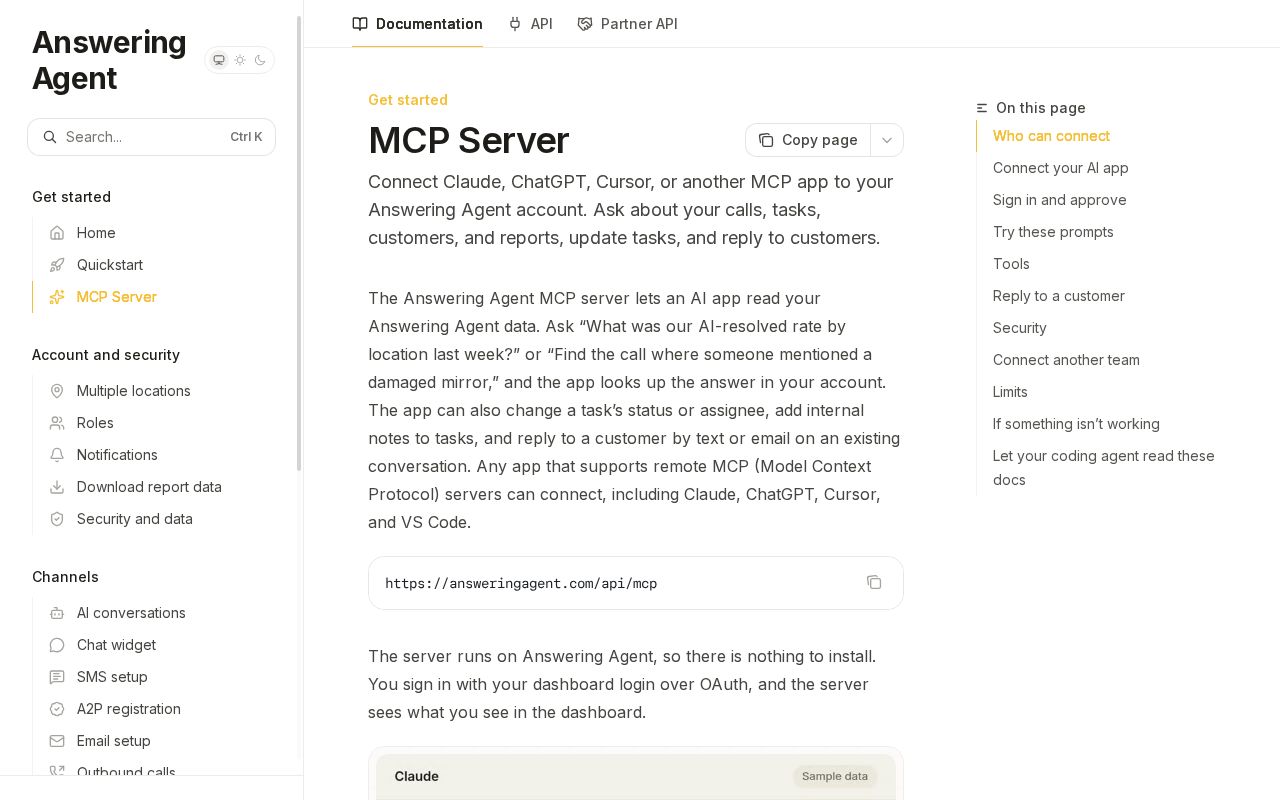The width and height of the screenshot is (1280, 800).
Task: Switch to dark theme moon icon
Action: 260,60
